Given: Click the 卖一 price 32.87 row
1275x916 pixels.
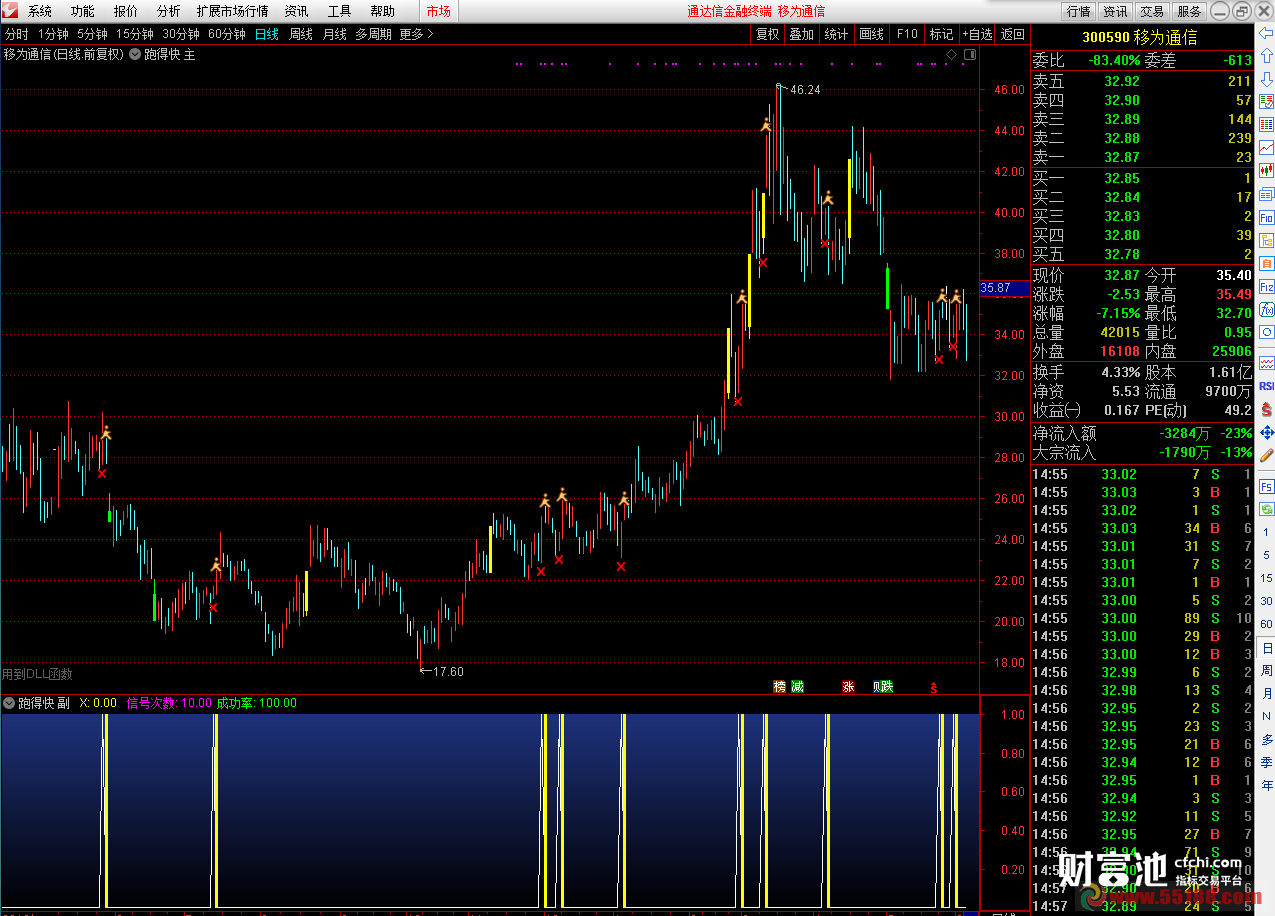Looking at the screenshot, I should tap(1142, 157).
